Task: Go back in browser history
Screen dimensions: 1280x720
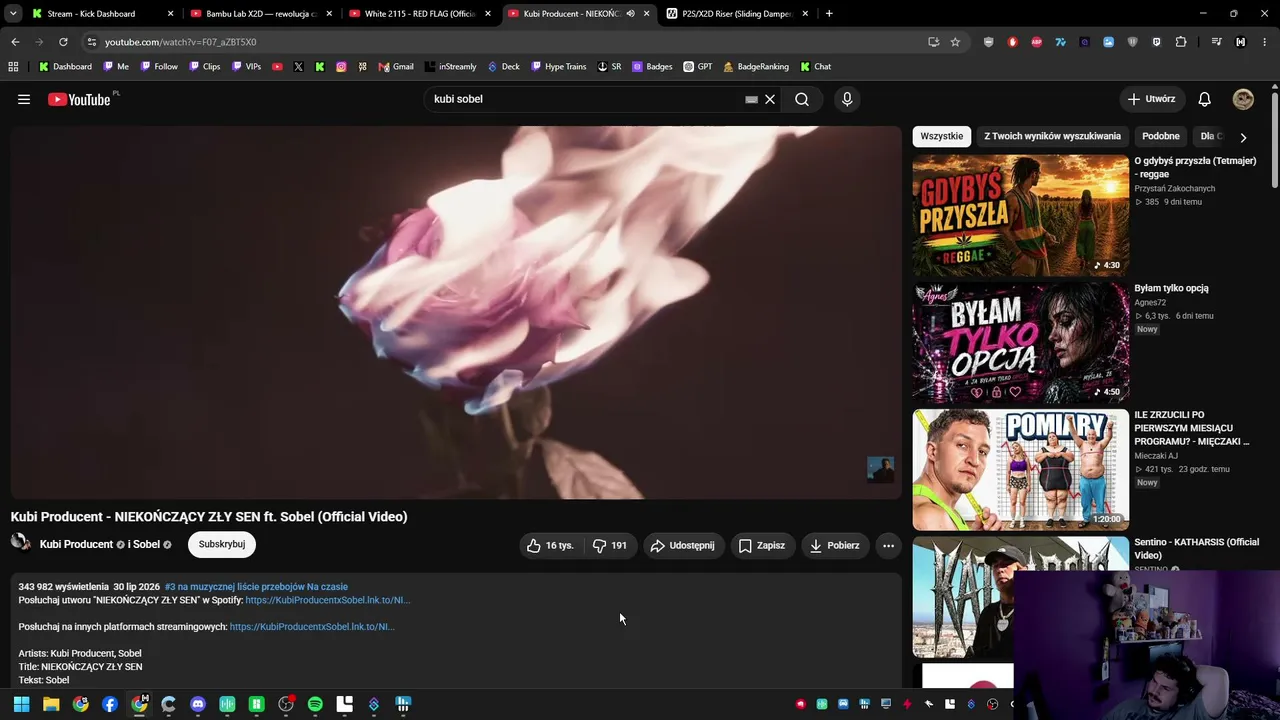Action: click(15, 42)
